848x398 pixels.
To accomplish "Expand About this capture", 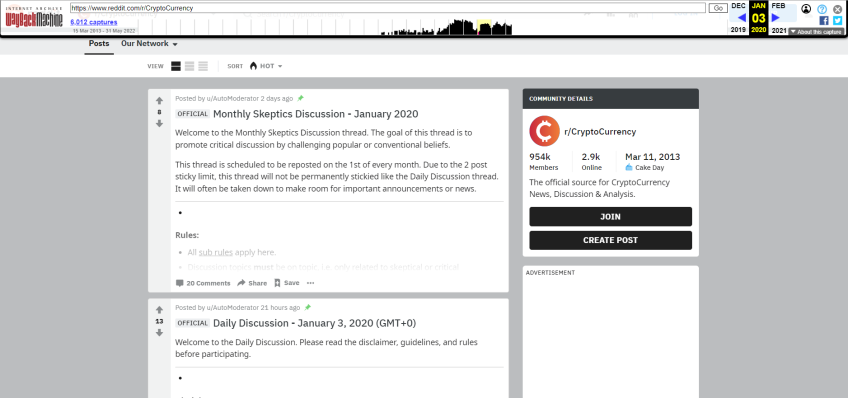I will point(816,32).
